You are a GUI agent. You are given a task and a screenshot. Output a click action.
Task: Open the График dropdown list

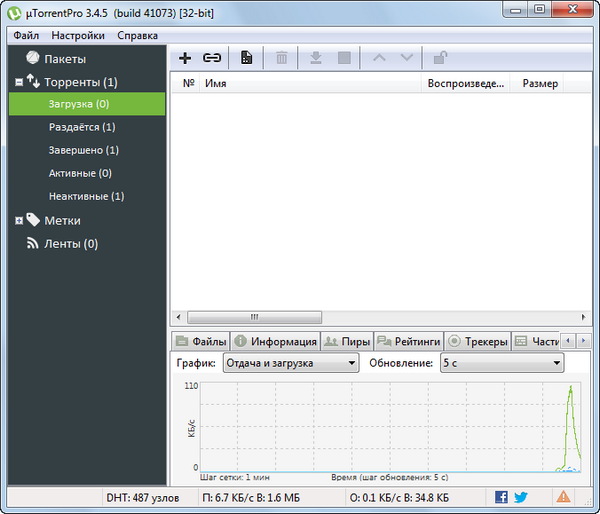290,363
